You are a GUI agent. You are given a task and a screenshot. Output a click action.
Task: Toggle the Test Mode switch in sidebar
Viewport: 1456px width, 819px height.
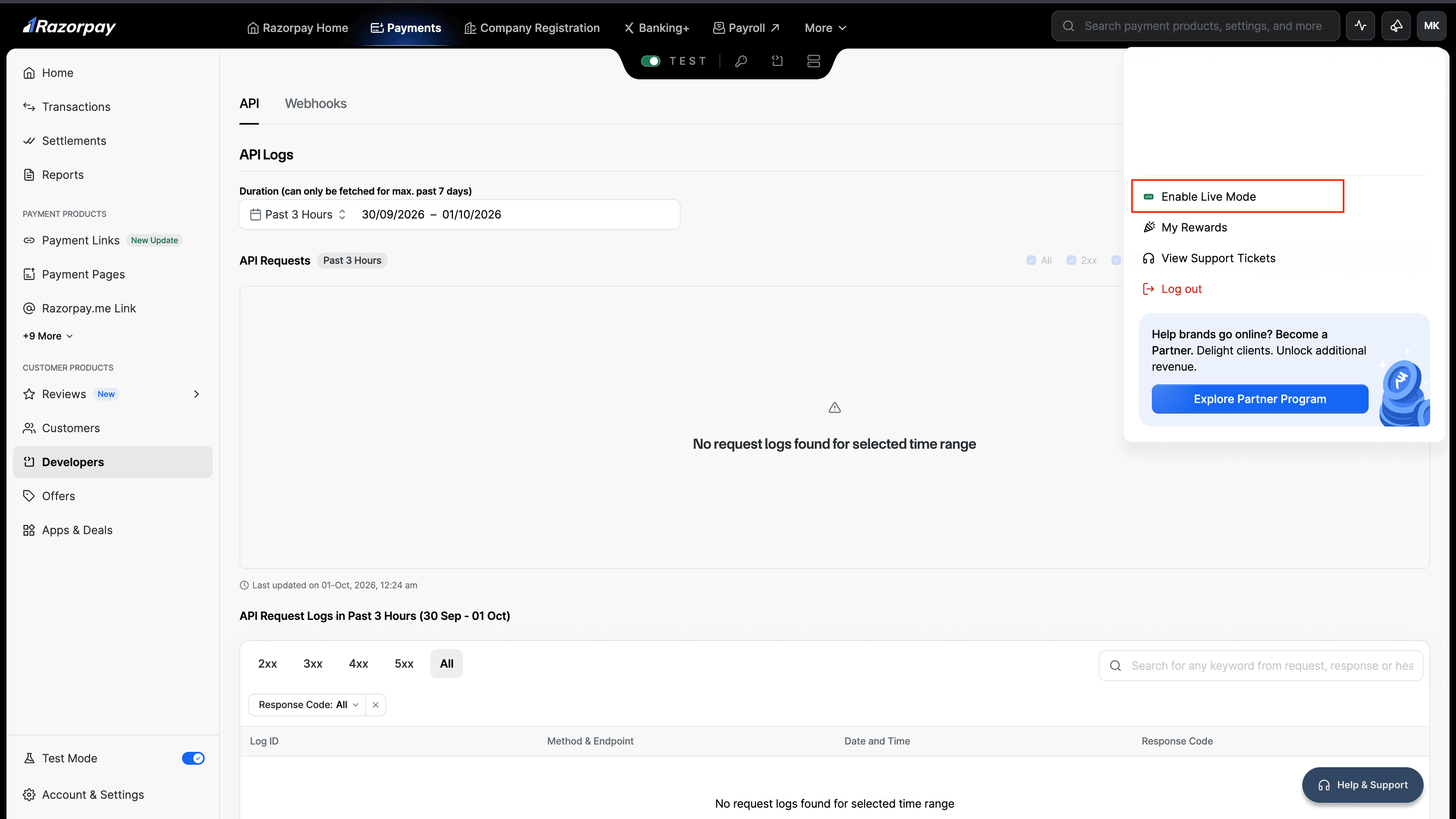click(193, 758)
